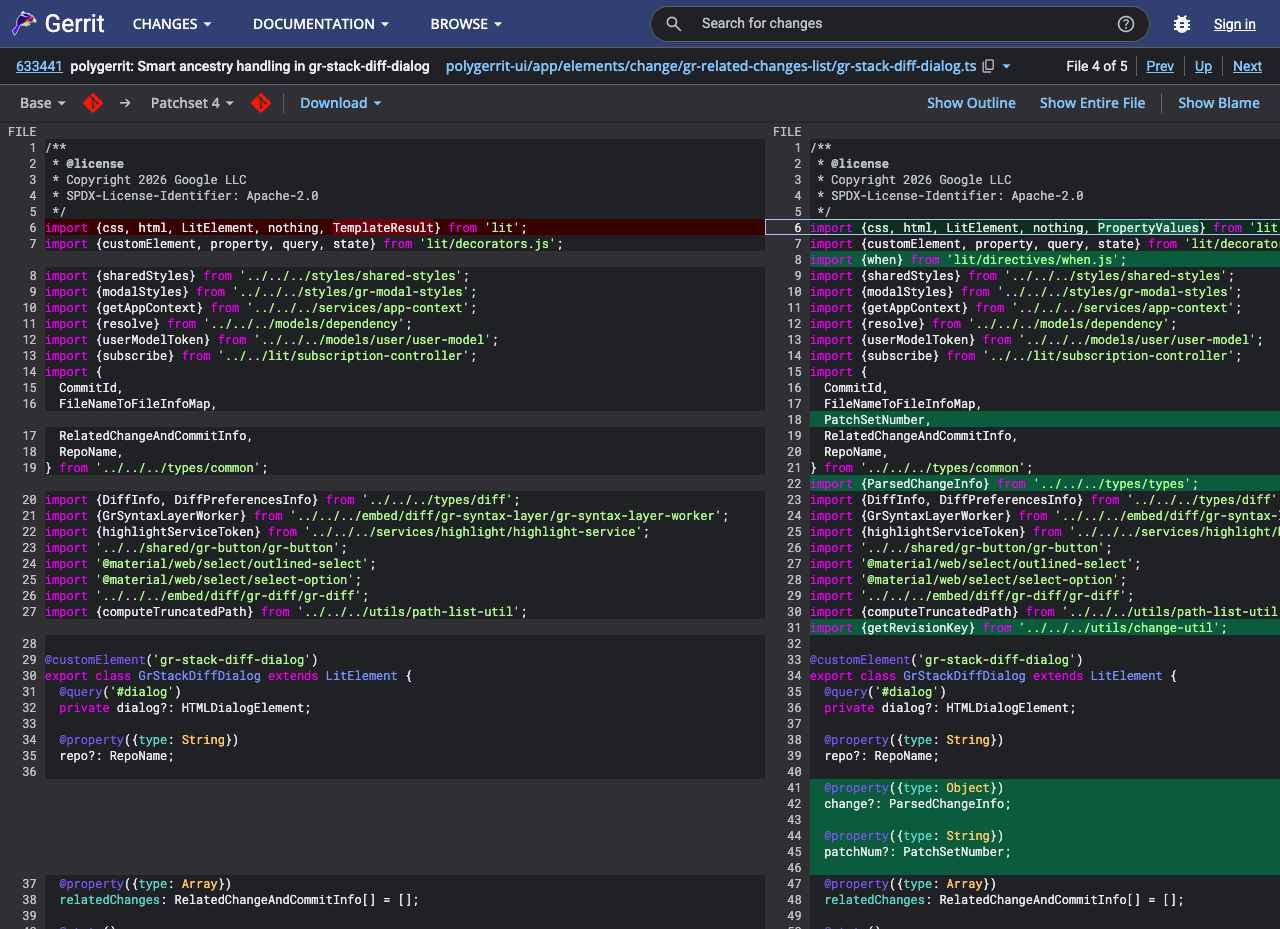Image resolution: width=1280 pixels, height=929 pixels.
Task: Open the Download dropdown
Action: (x=341, y=103)
